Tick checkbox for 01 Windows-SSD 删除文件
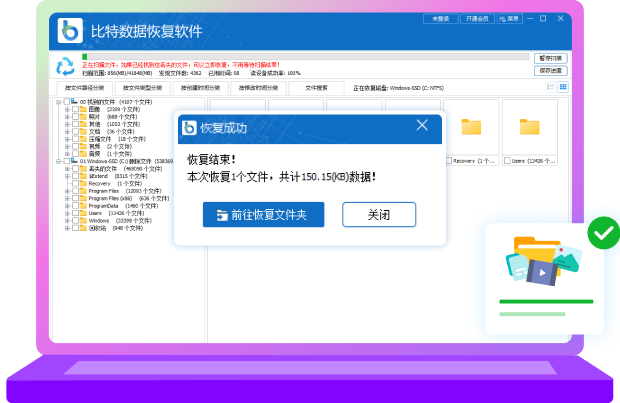The image size is (620, 403). tap(67, 161)
